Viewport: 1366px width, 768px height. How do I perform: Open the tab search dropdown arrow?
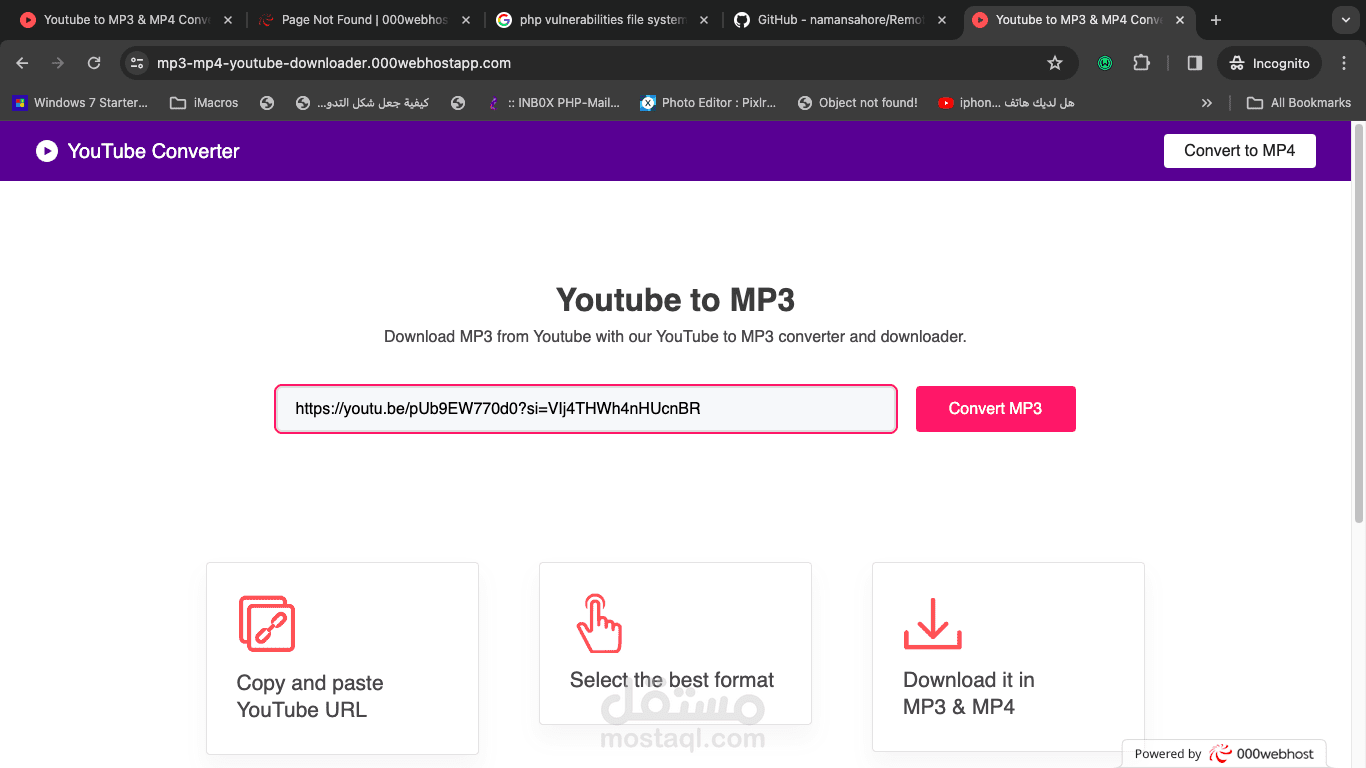(x=1345, y=20)
